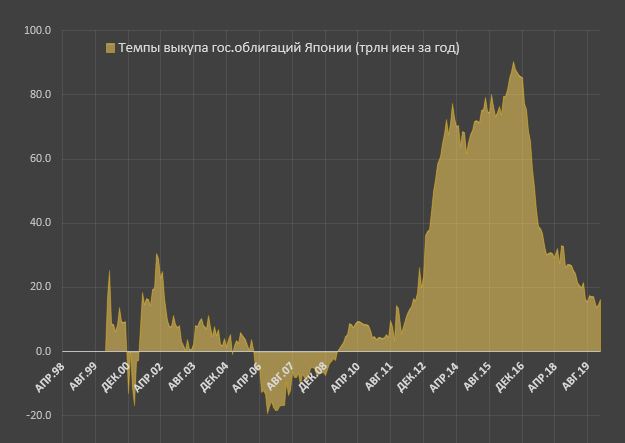Screen dimensions: 625x443
Task: Click the 100.0 y-axis label
Action: [x=38, y=31]
